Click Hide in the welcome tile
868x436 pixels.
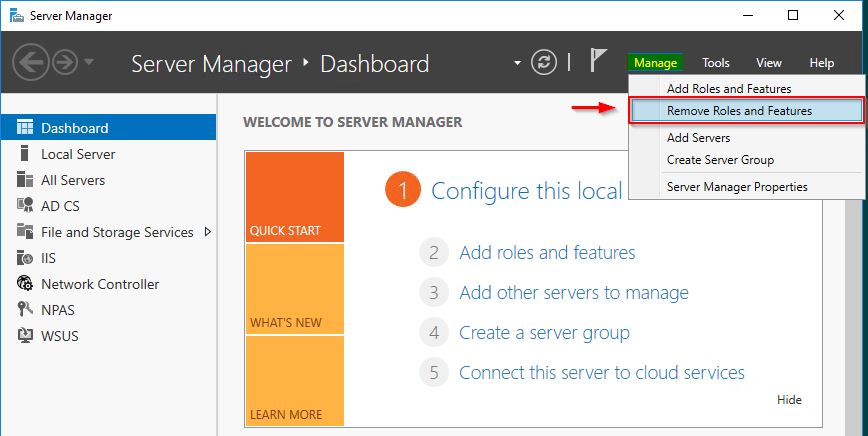(789, 399)
